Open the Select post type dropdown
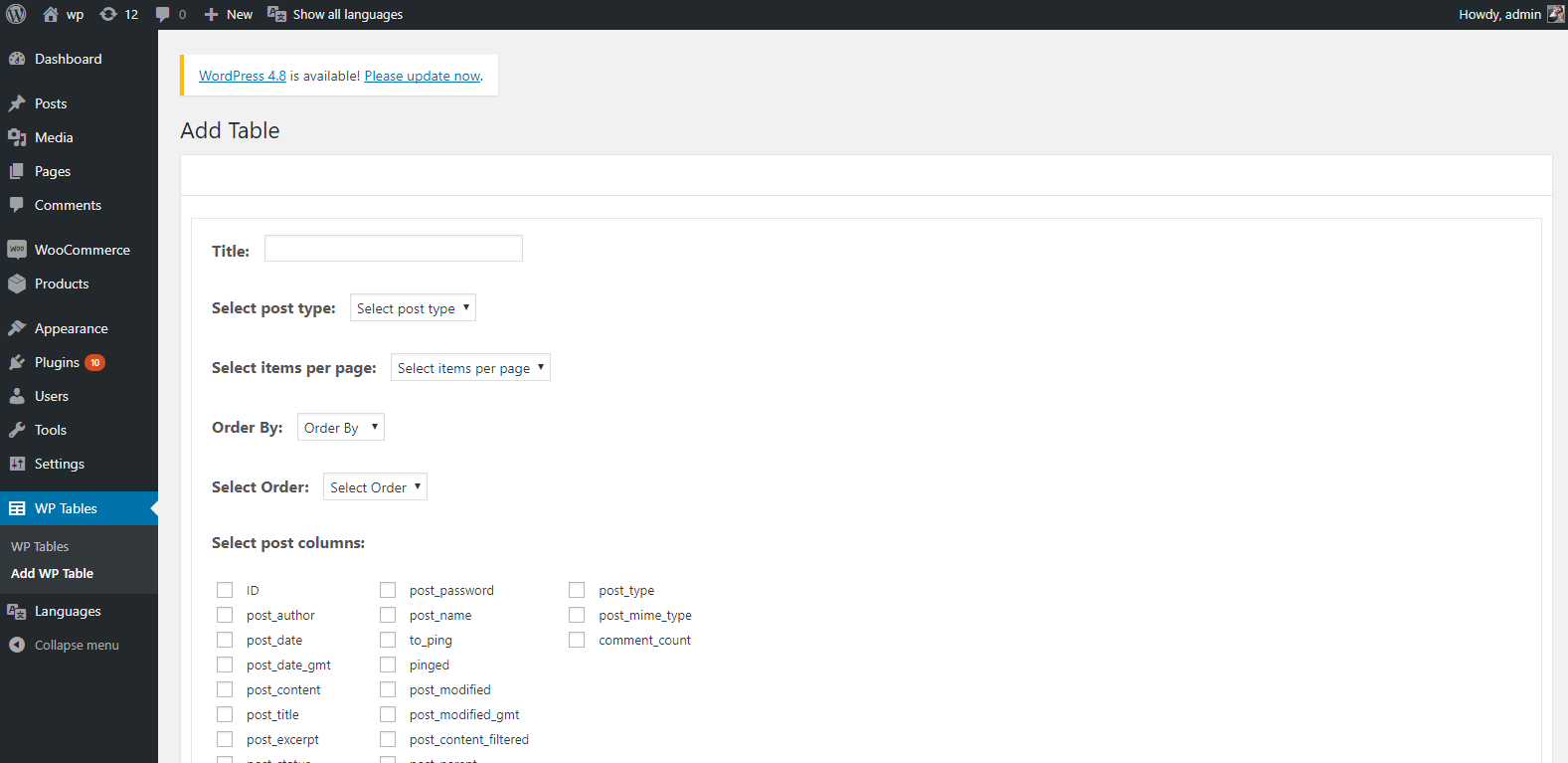1568x763 pixels. pos(413,308)
